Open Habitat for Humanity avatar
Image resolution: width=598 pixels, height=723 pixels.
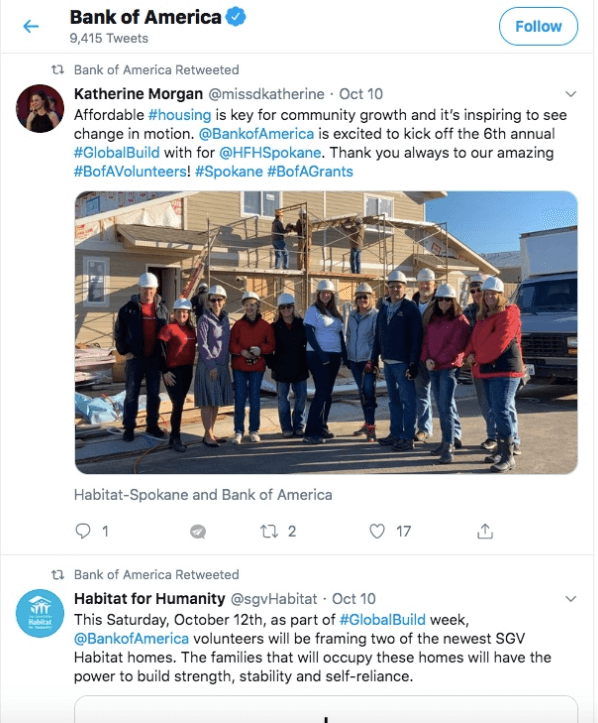[40, 613]
